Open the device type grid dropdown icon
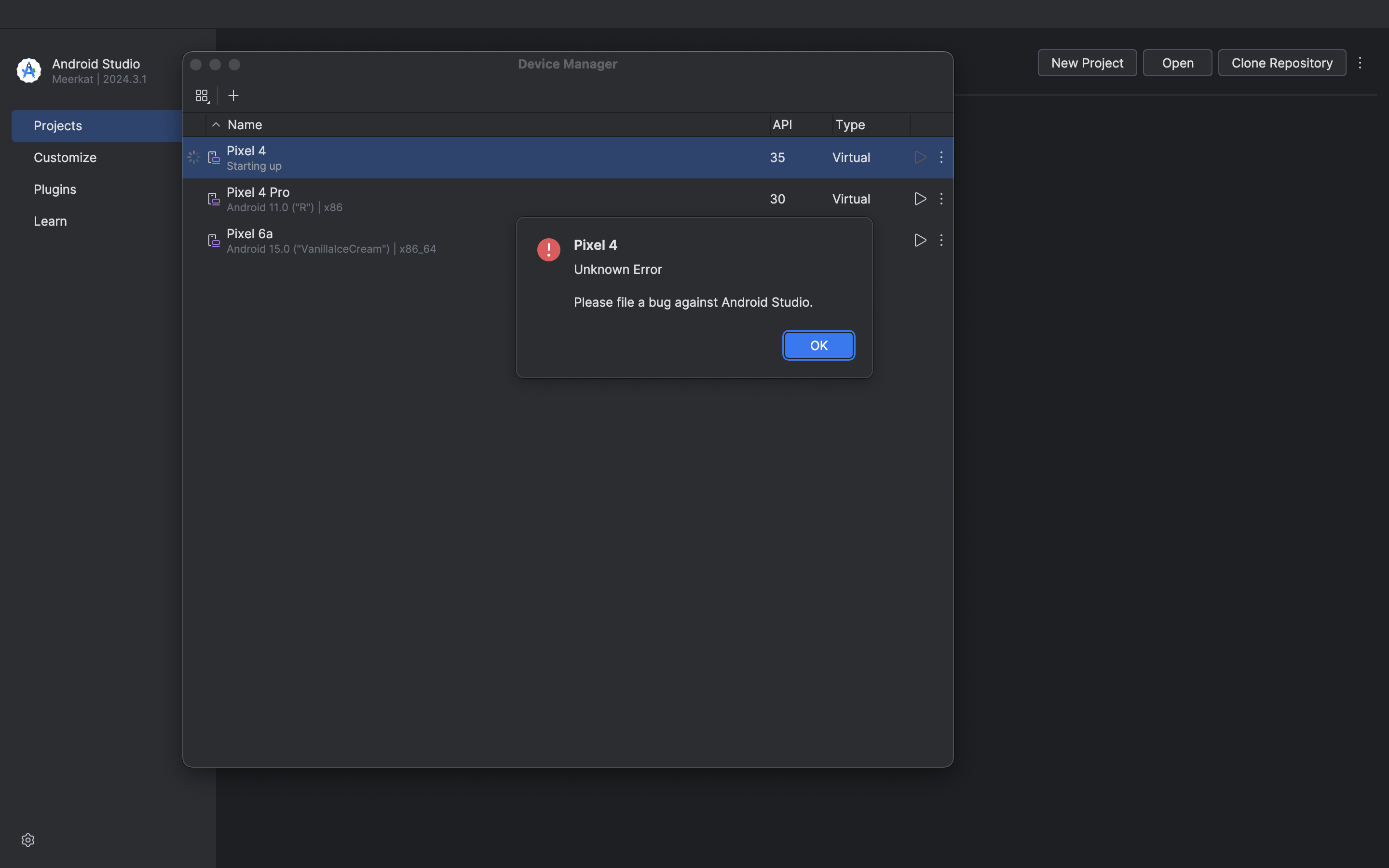1389x868 pixels. click(202, 96)
